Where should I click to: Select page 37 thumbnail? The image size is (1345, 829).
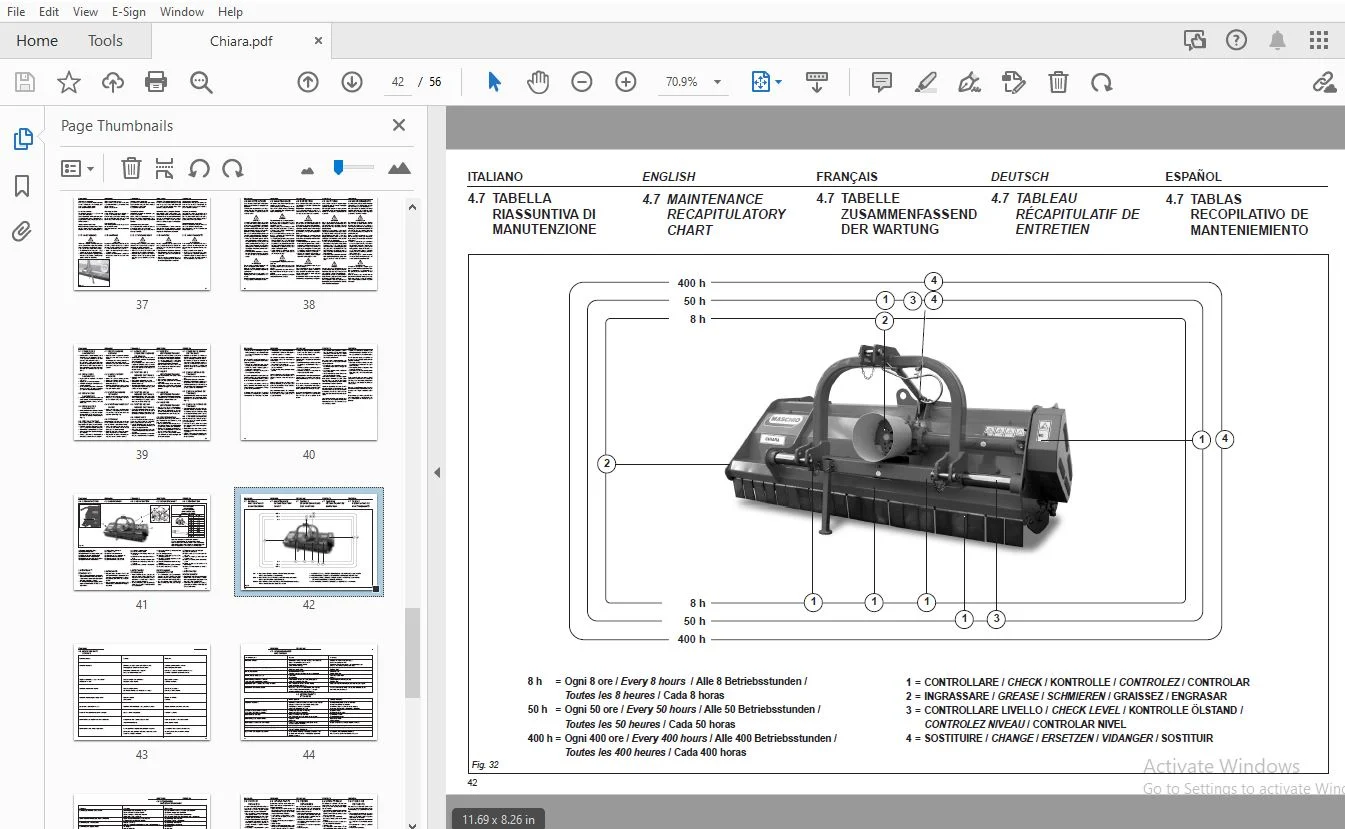[x=142, y=244]
